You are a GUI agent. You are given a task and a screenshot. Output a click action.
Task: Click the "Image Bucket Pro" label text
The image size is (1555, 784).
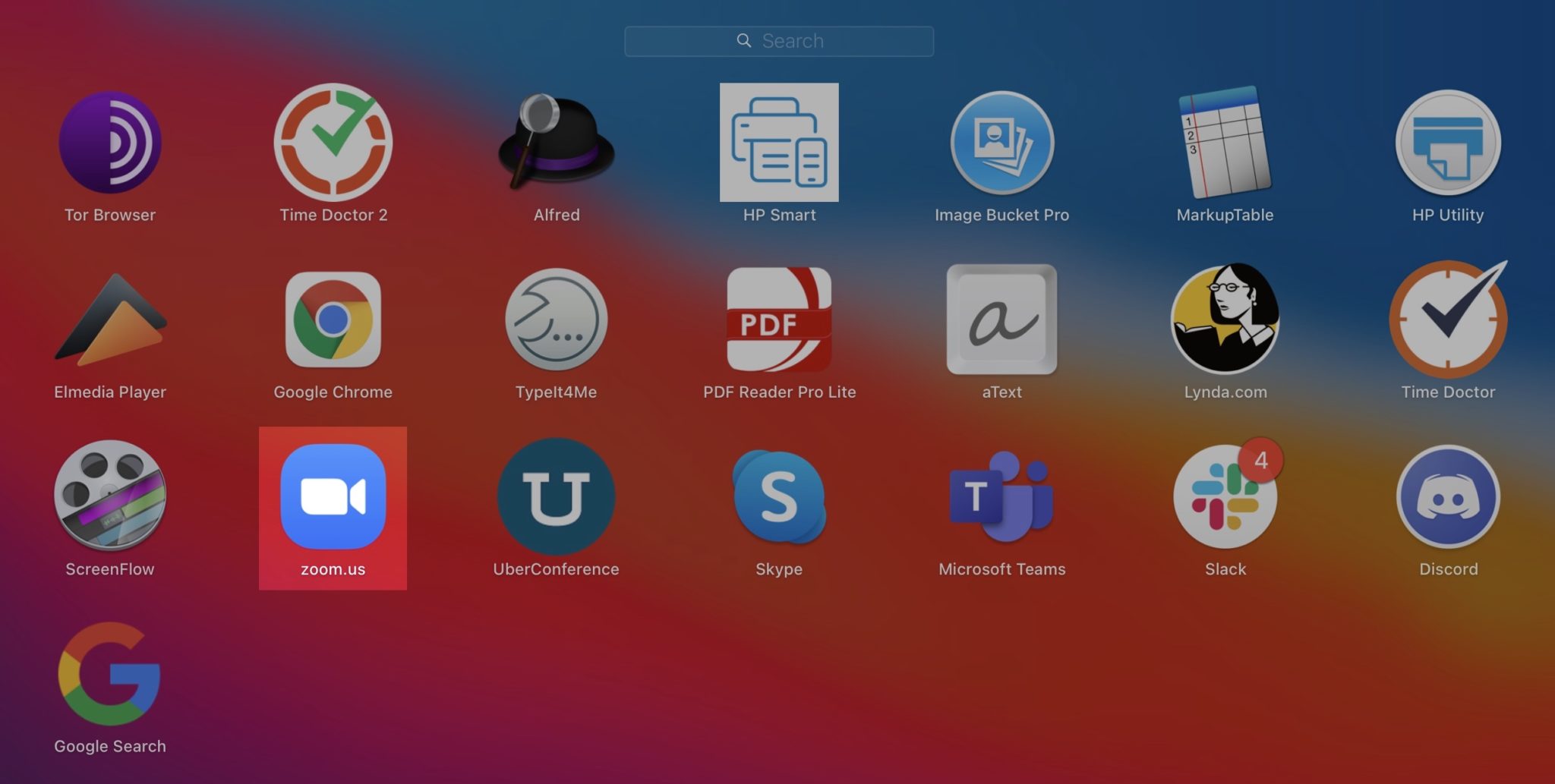(1002, 215)
